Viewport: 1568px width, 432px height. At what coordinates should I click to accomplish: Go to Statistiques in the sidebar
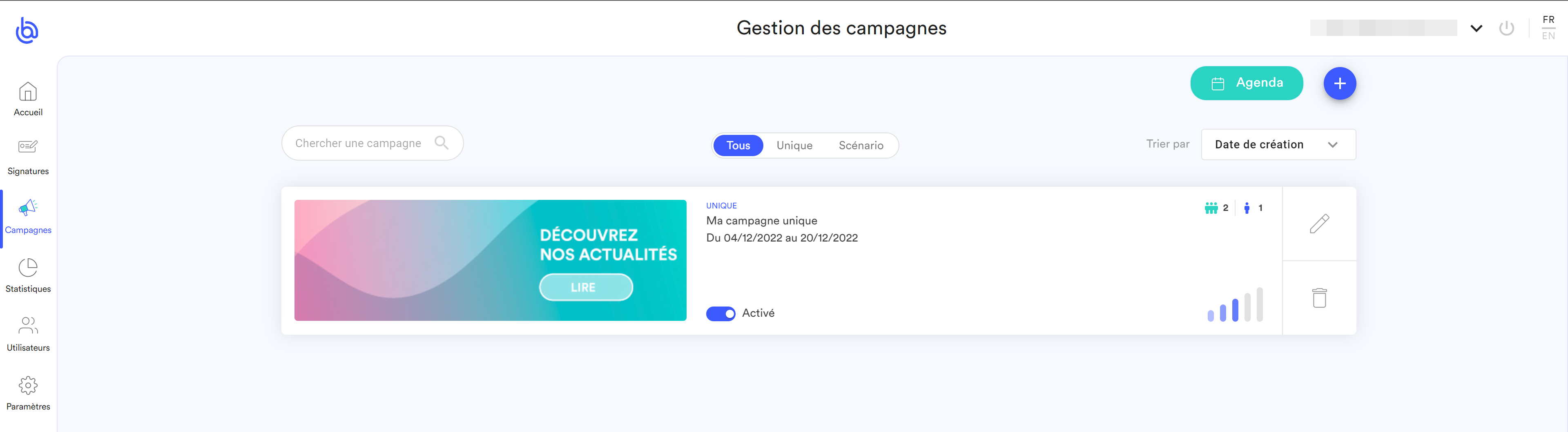pyautogui.click(x=28, y=275)
